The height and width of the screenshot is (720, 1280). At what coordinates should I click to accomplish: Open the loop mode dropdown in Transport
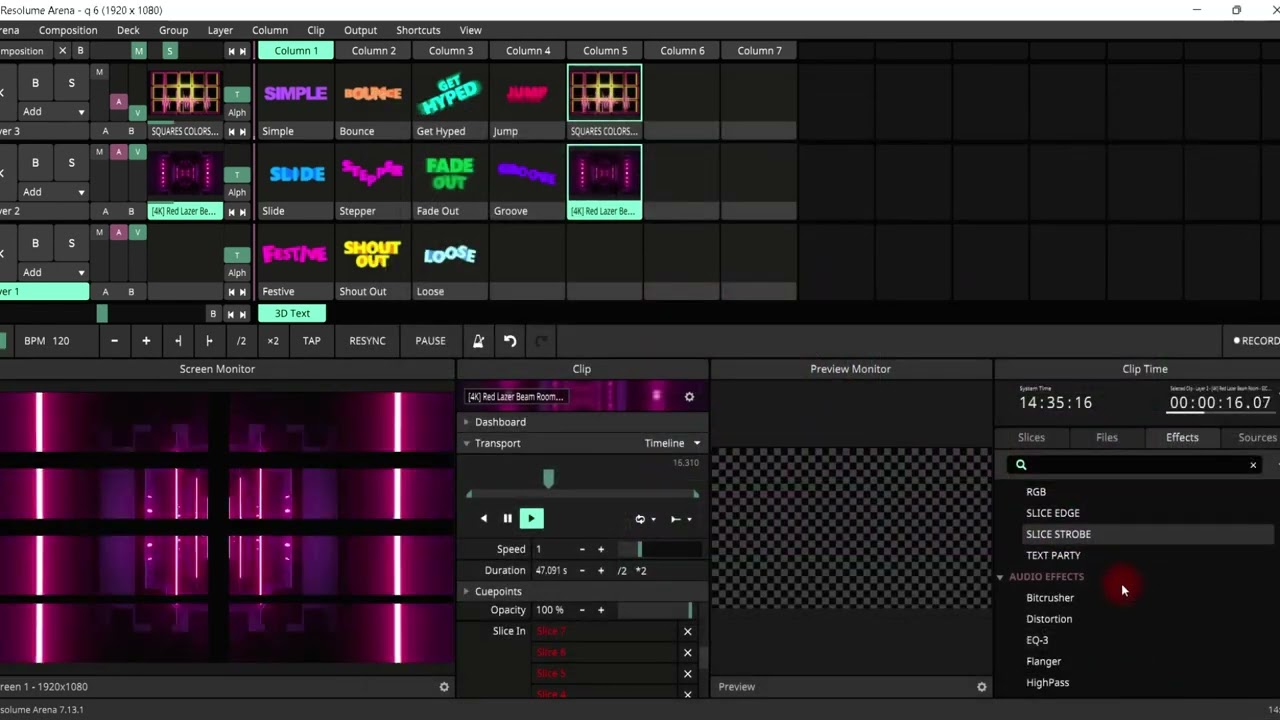(x=645, y=519)
